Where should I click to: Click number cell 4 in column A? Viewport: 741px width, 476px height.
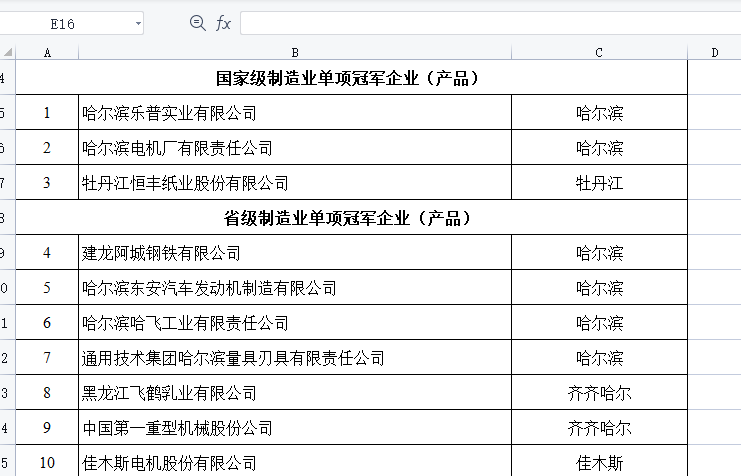click(47, 252)
